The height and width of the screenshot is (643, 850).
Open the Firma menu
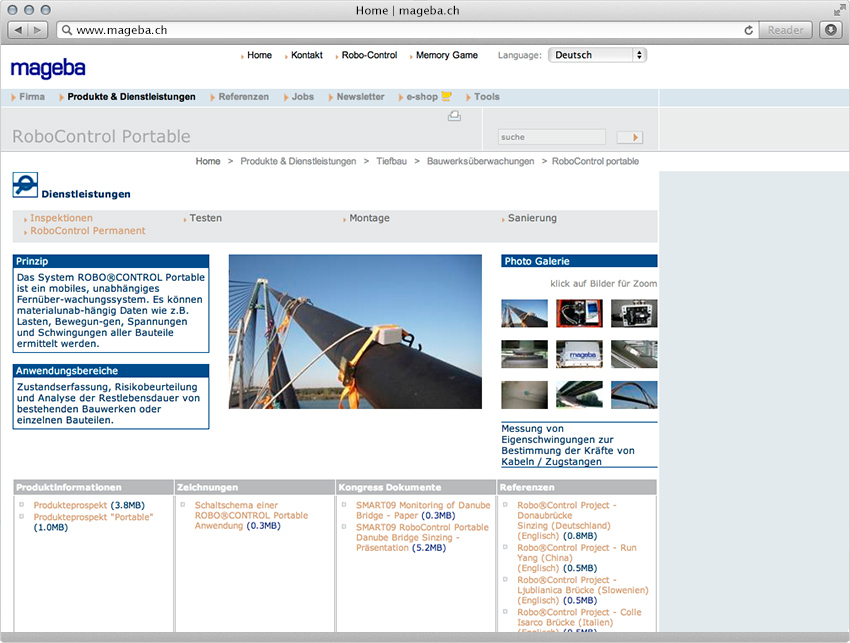click(32, 97)
